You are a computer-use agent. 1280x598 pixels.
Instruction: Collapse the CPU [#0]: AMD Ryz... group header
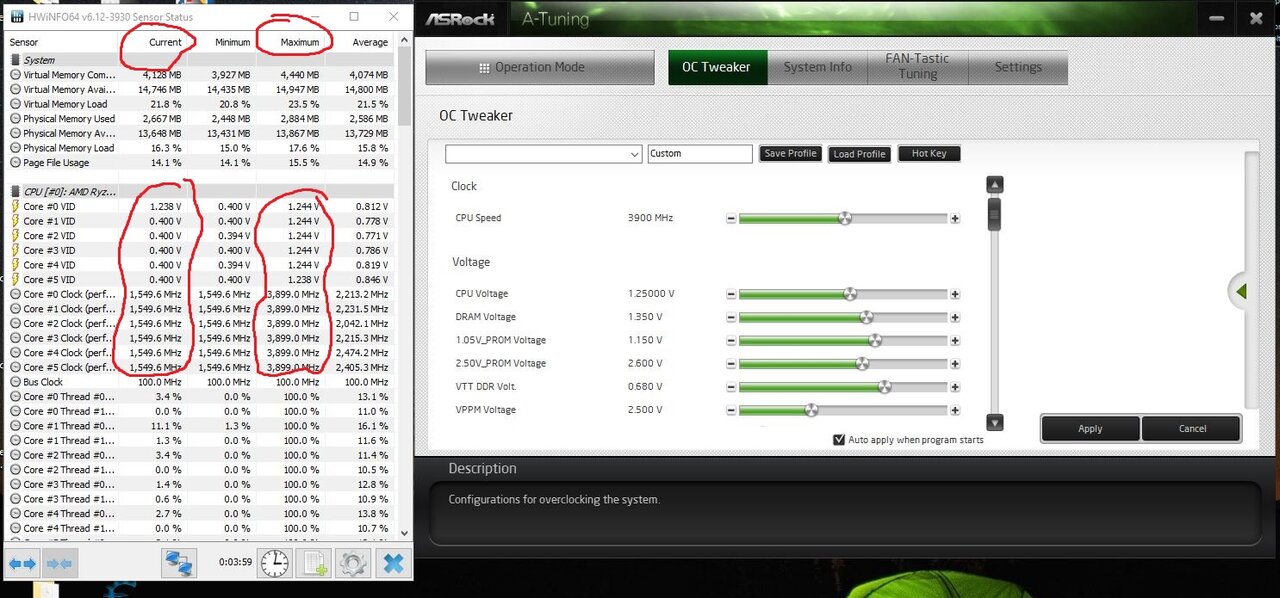click(x=200, y=191)
